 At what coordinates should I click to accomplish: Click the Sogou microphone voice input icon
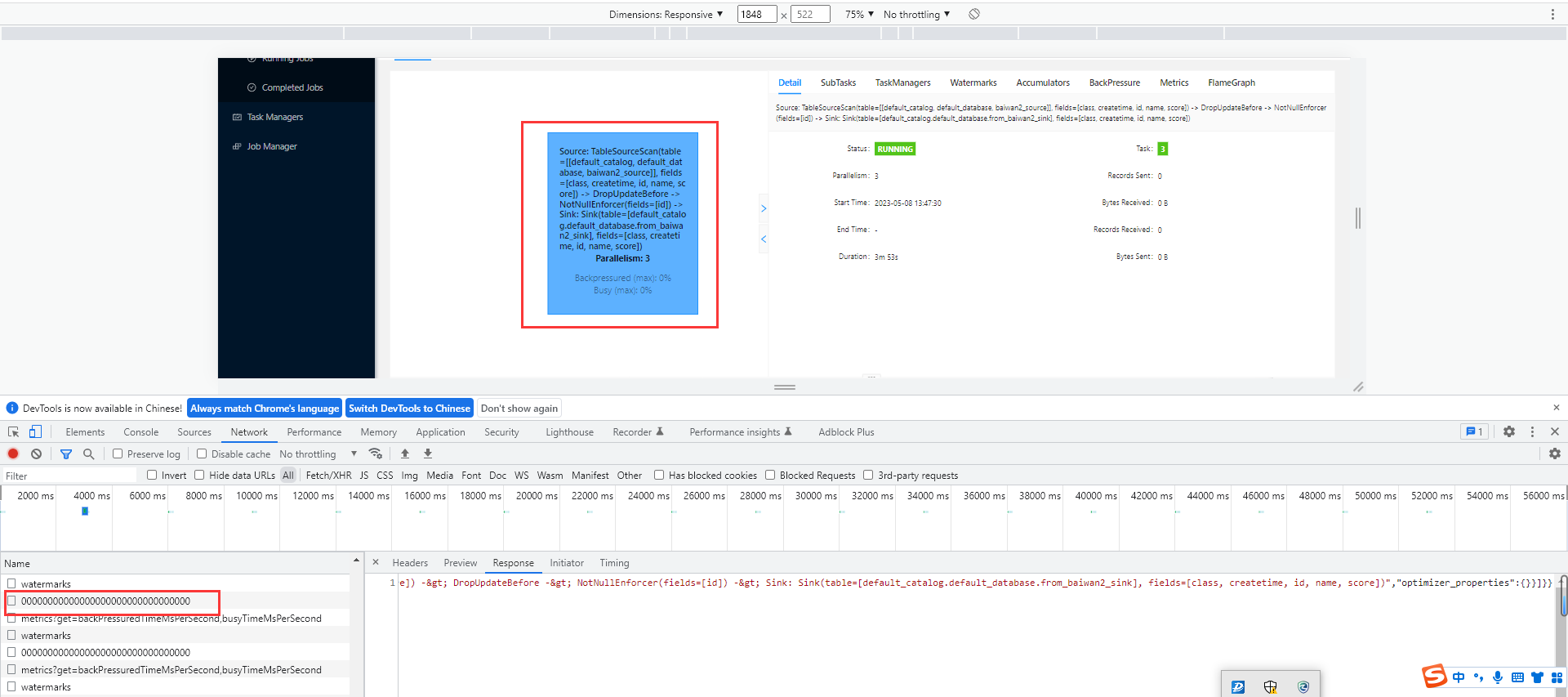(1498, 677)
